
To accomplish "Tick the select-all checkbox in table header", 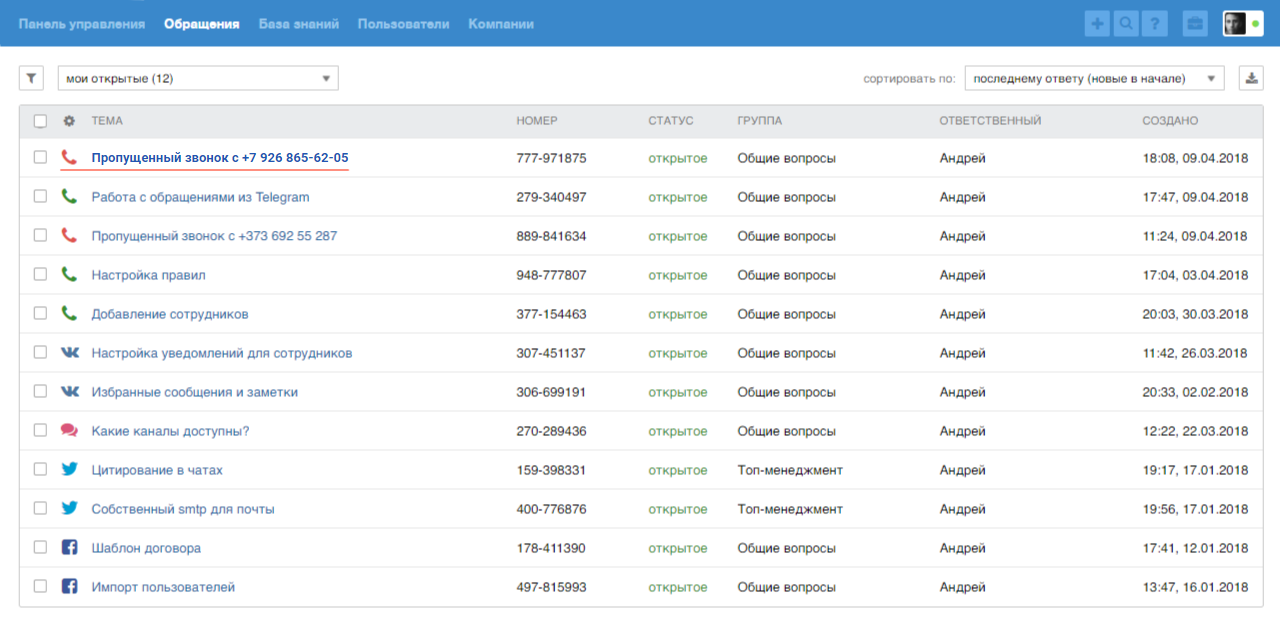I will (40, 121).
